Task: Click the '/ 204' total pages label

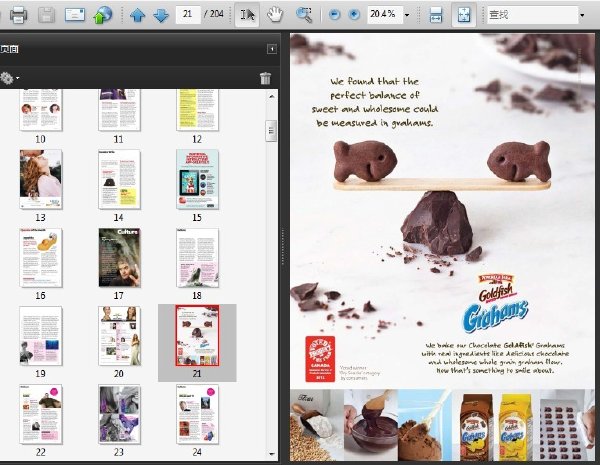Action: click(214, 14)
